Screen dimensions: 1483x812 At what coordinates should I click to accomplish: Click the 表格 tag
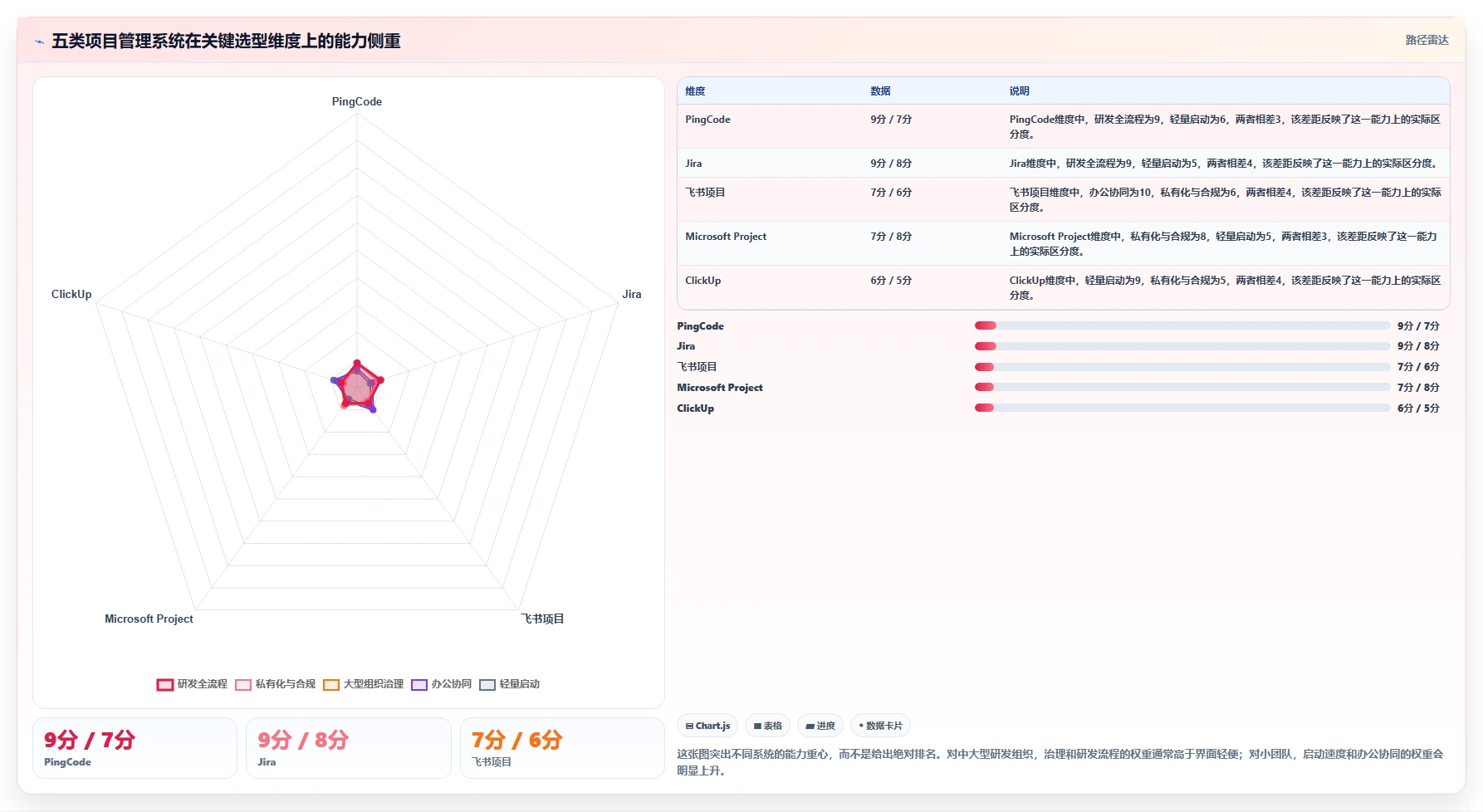tap(767, 726)
